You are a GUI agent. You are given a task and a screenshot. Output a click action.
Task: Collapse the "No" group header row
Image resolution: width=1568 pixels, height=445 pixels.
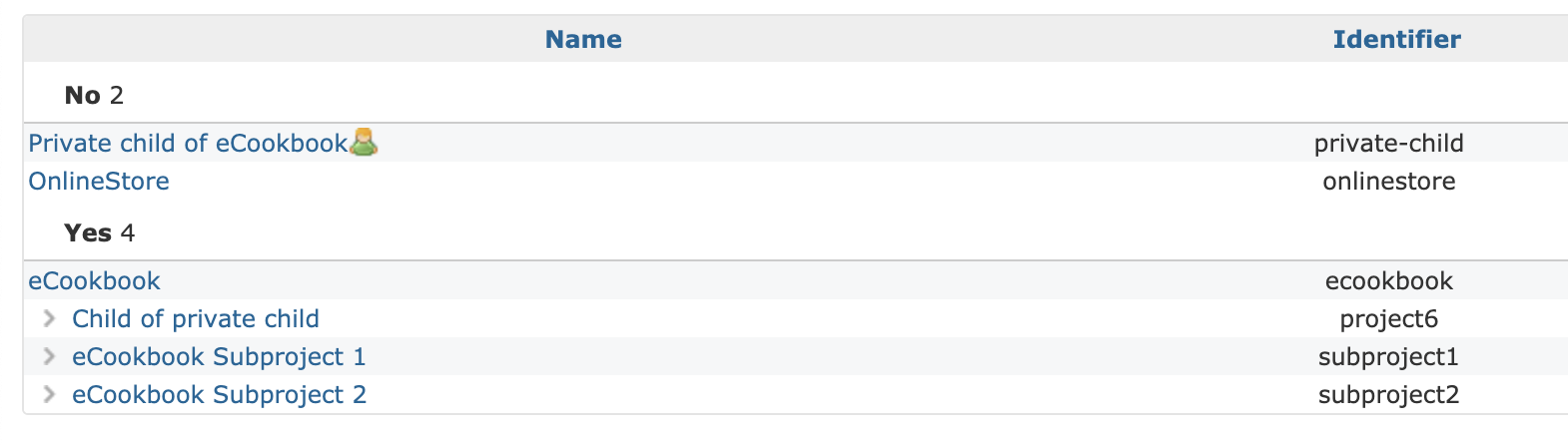83,95
